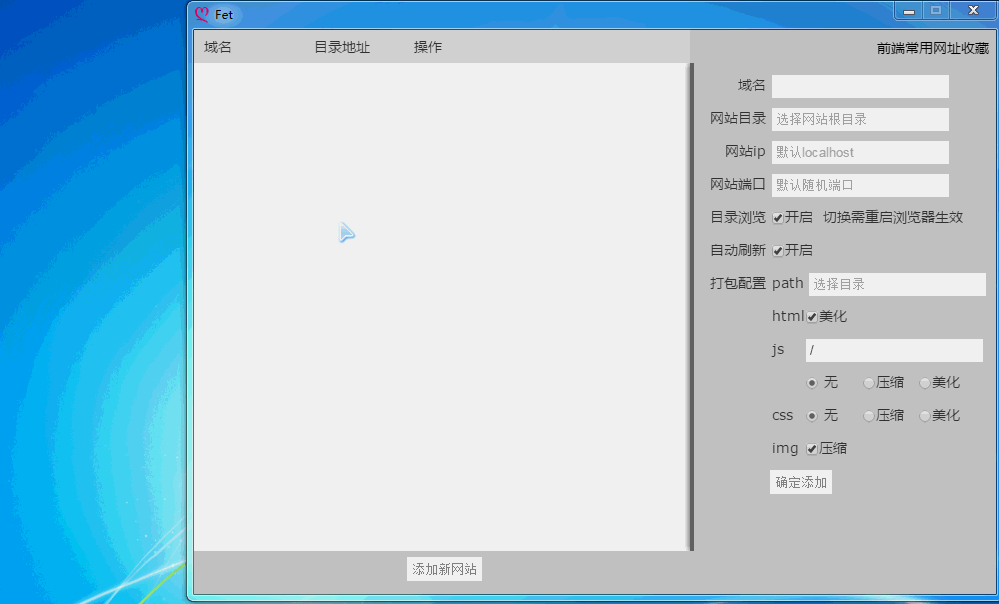This screenshot has height=604, width=999.
Task: Choose js 美化 radio option
Action: click(925, 383)
